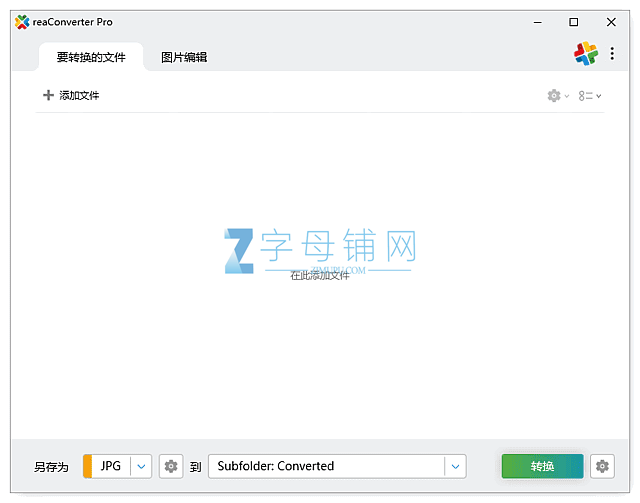Click the reaConverter title bar app icon
Viewport: 640px width, 503px height.
point(22,22)
